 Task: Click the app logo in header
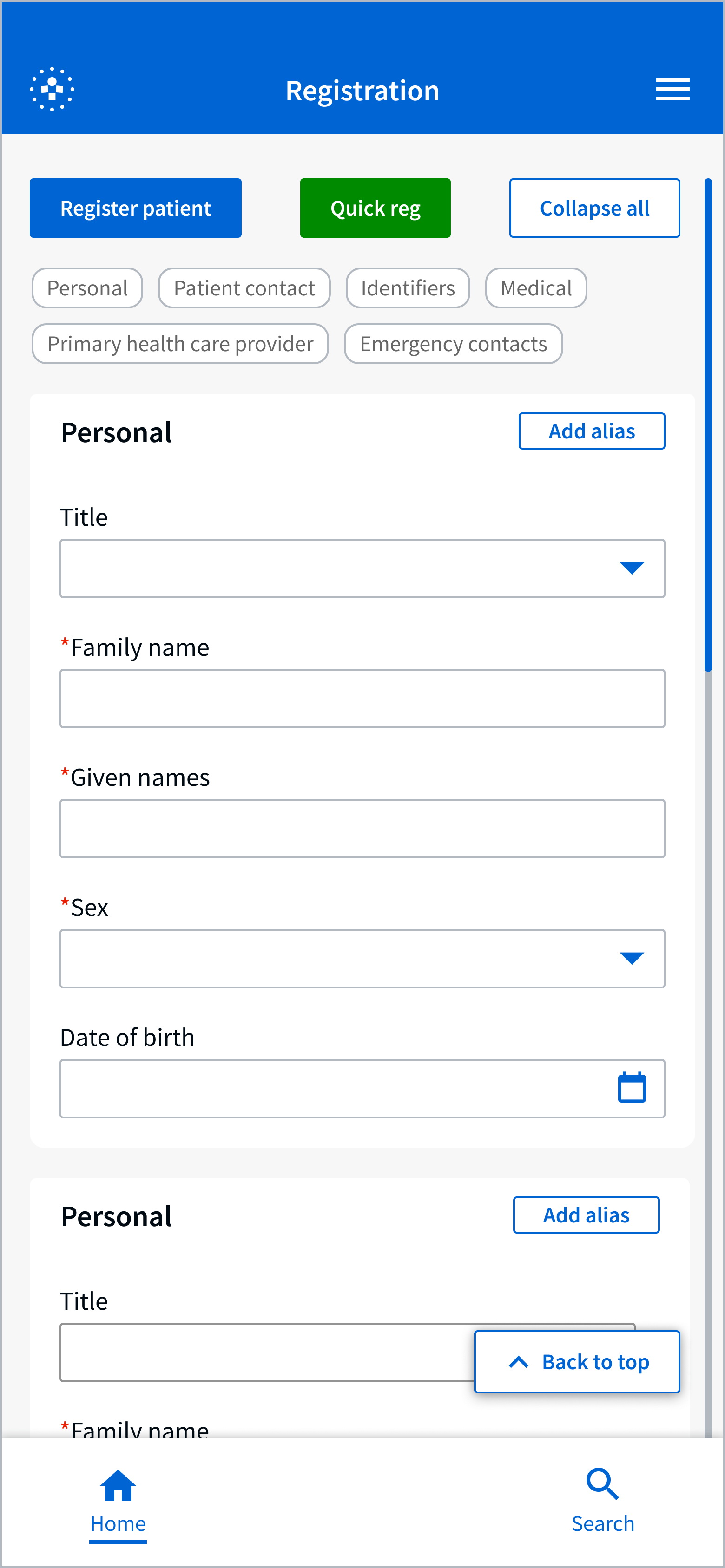[53, 90]
